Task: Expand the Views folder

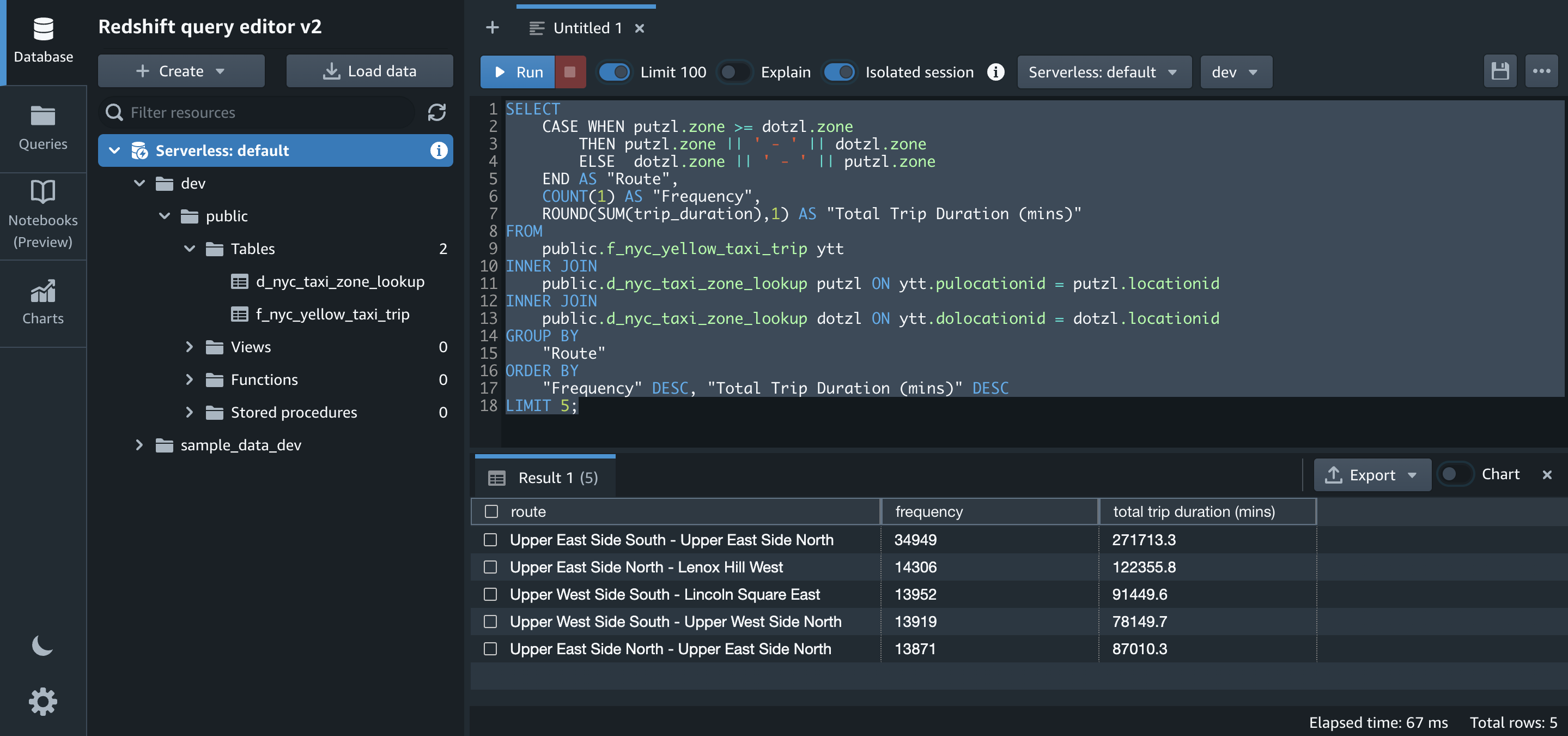Action: [x=189, y=347]
